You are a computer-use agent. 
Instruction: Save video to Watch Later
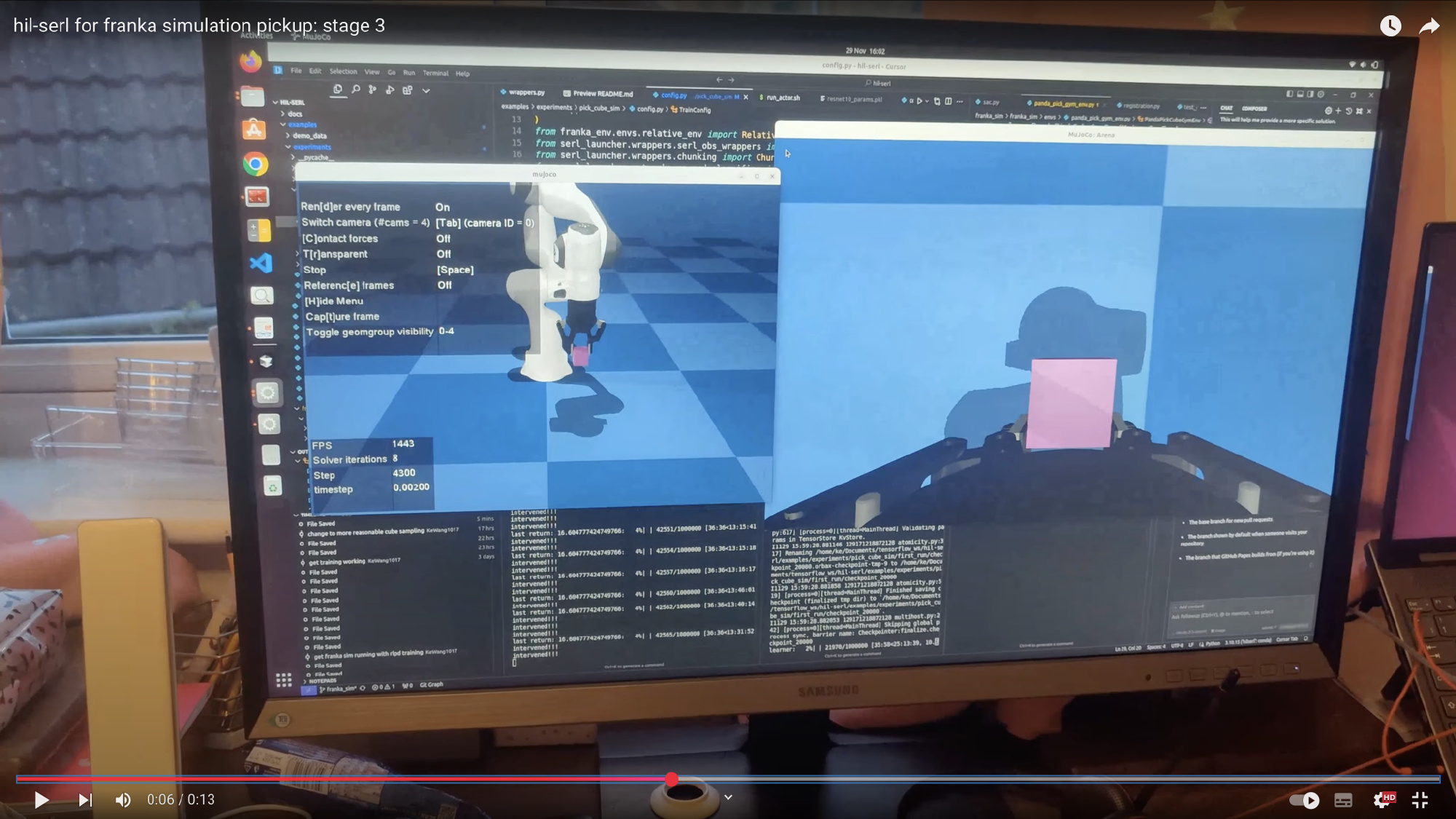(x=1390, y=26)
